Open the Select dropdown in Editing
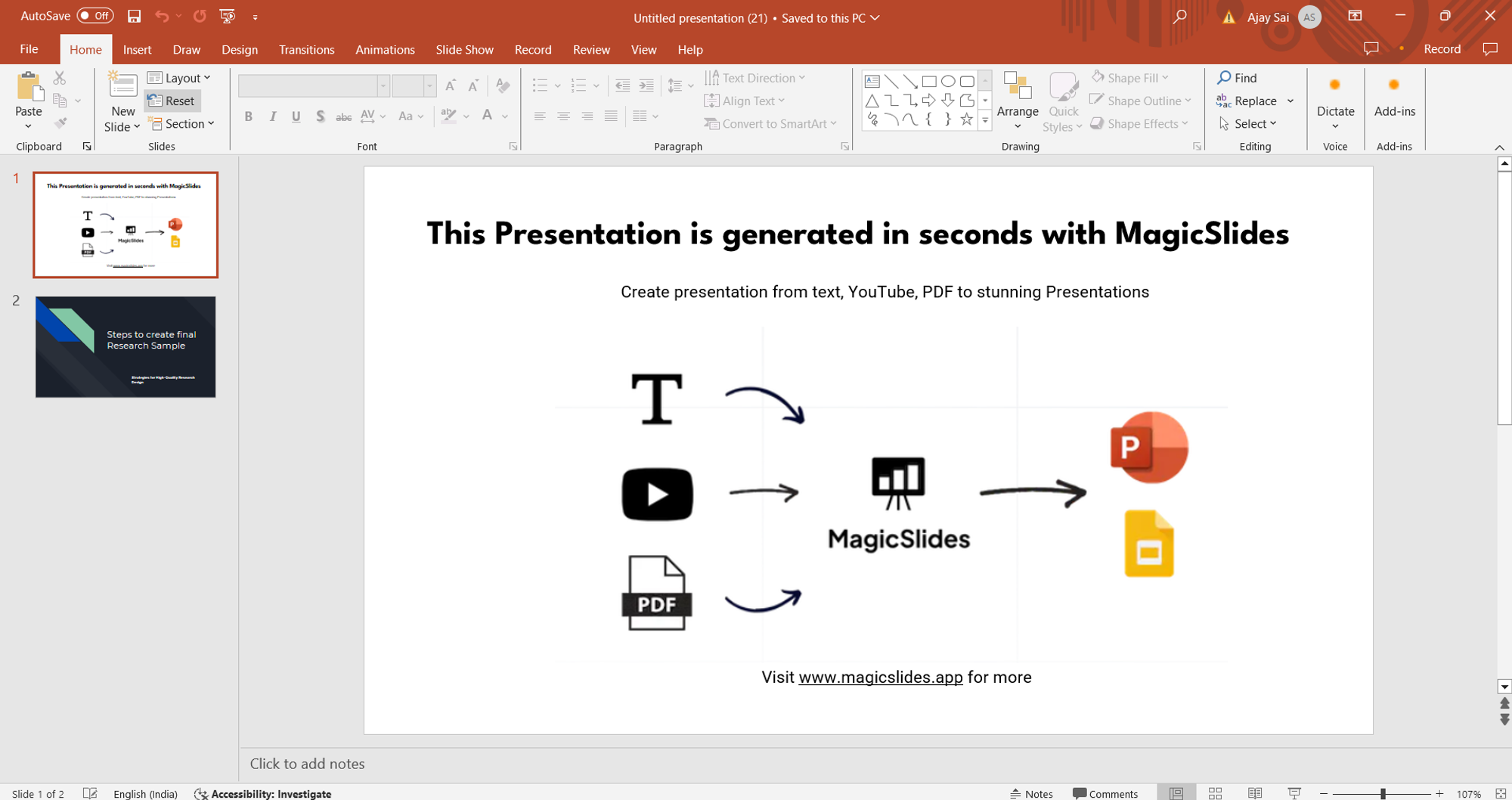The image size is (1512, 800). click(x=1247, y=123)
